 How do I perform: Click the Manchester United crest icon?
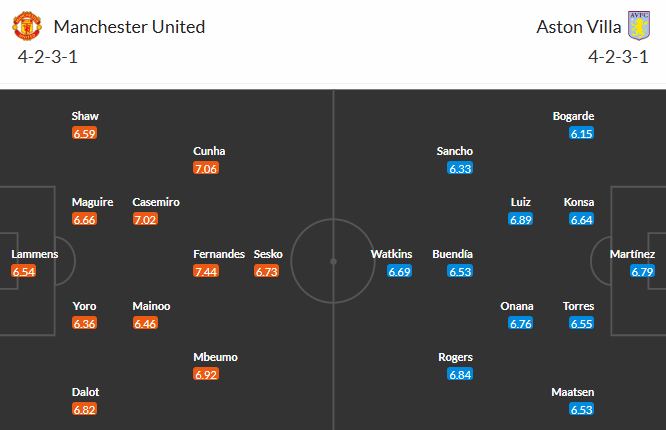tap(28, 26)
